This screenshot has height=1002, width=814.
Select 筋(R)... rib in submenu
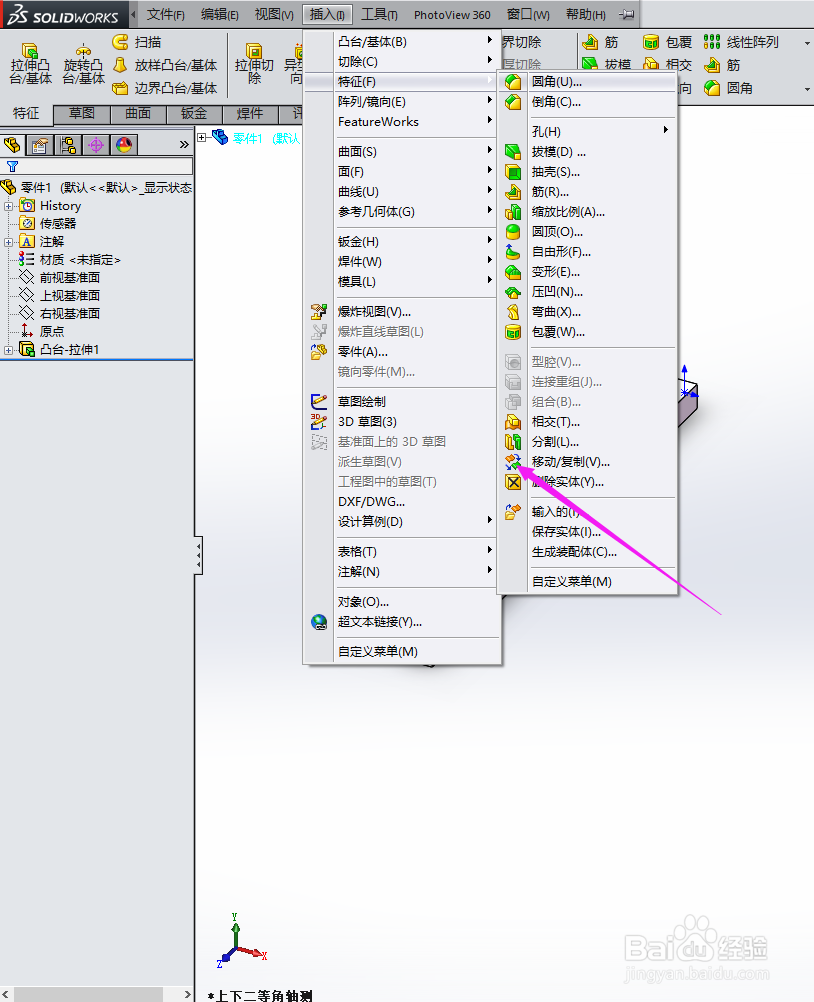(x=587, y=192)
